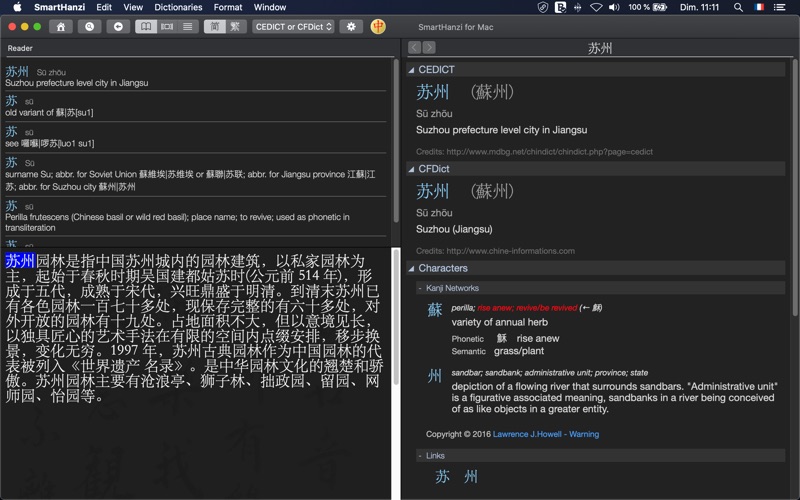
Task: Select the entry 'old variant of 蘇|苏[su1]'
Action: pyautogui.click(x=195, y=106)
